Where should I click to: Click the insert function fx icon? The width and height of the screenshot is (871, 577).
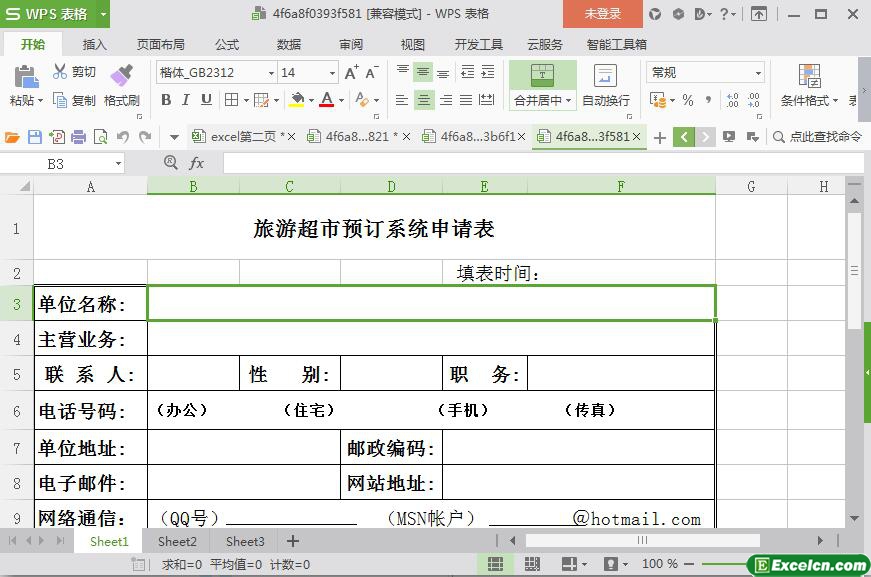point(197,163)
